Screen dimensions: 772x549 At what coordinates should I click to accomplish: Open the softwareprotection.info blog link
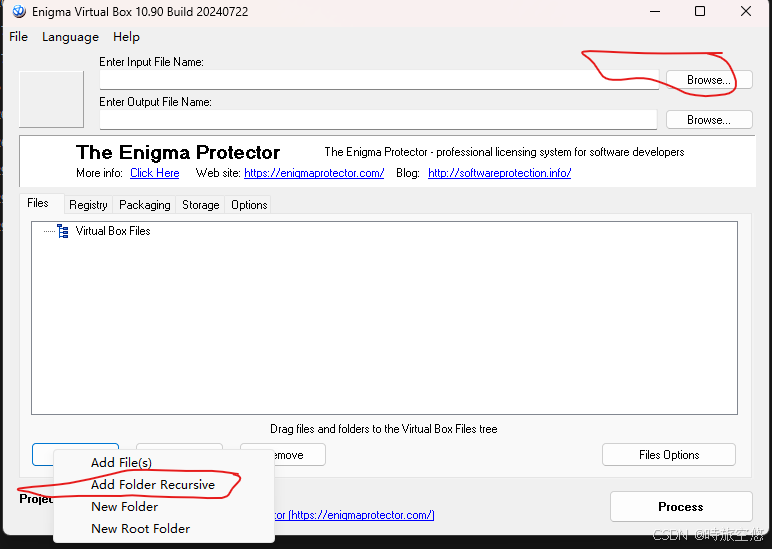[499, 173]
